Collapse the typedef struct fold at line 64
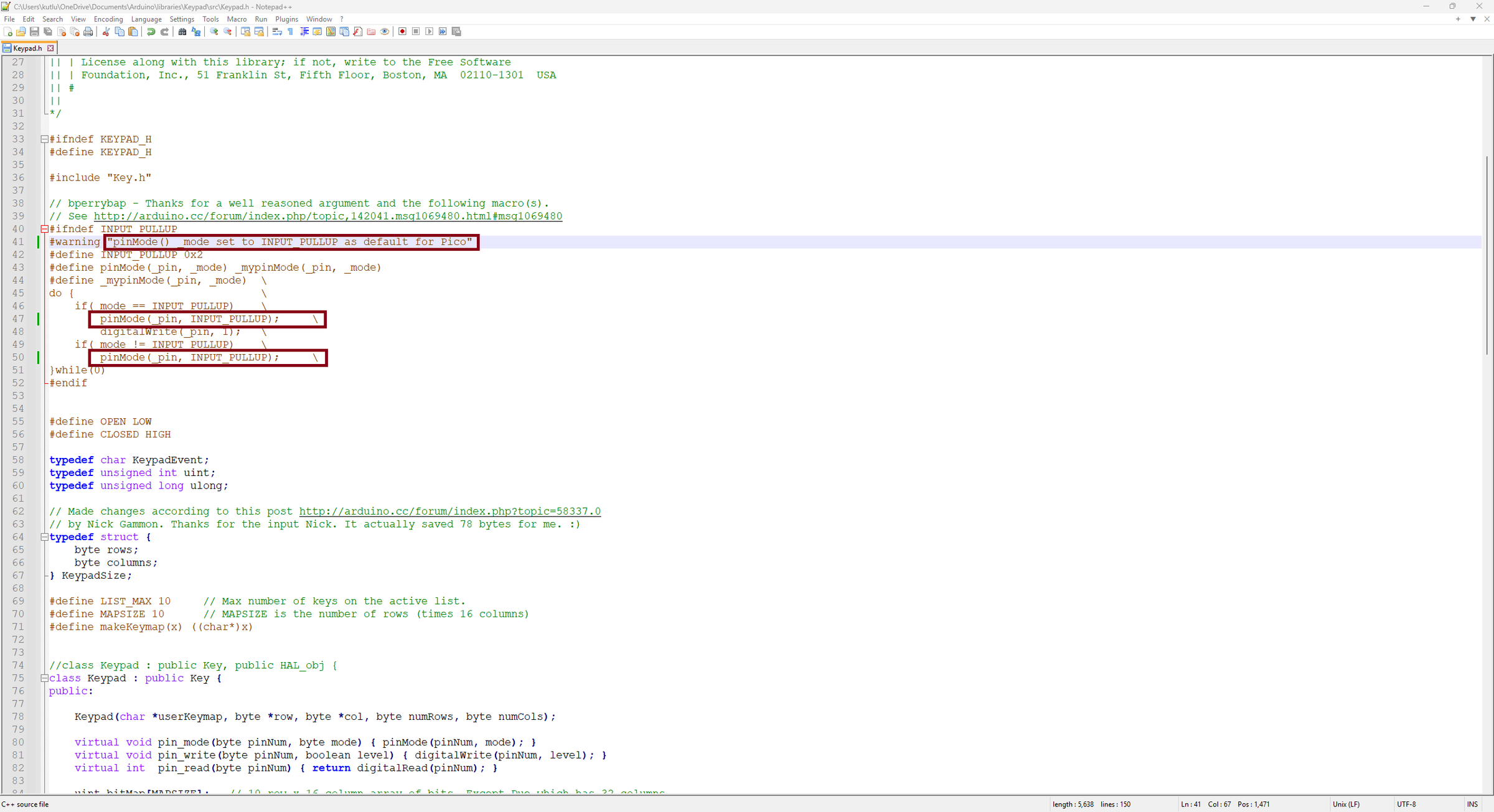Viewport: 1494px width, 812px height. coord(44,537)
